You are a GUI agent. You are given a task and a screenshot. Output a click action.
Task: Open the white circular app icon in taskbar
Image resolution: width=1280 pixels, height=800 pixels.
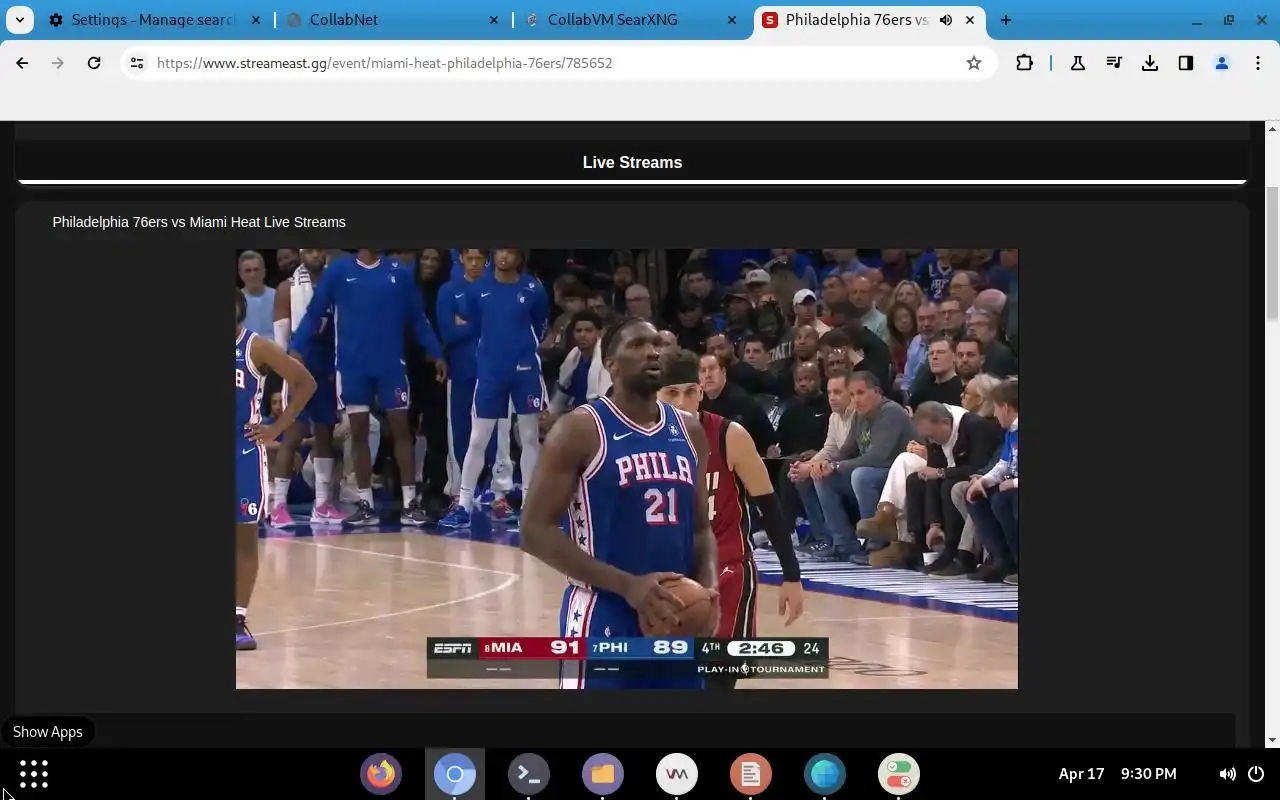pyautogui.click(x=677, y=774)
